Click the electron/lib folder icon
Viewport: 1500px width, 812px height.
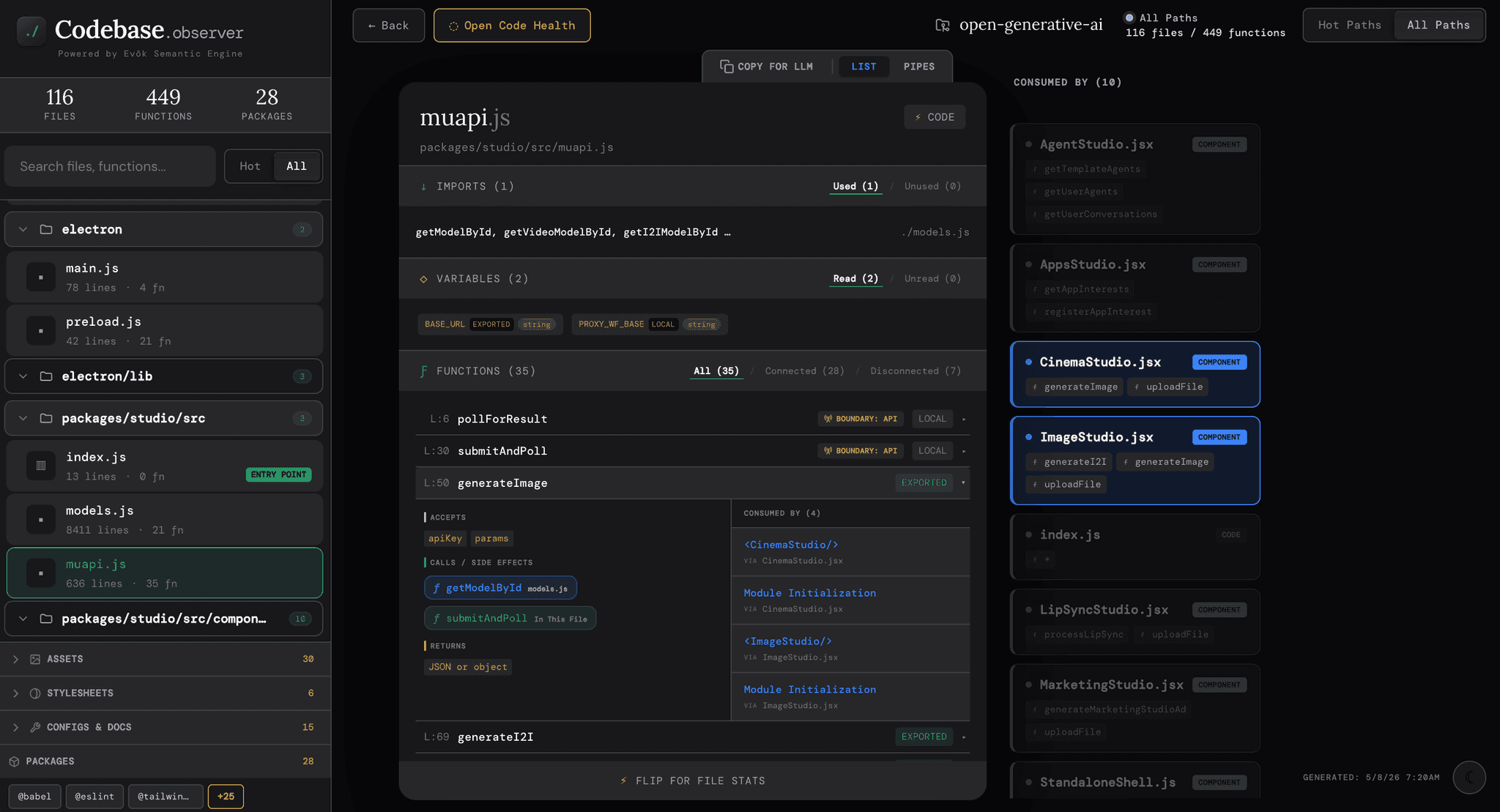(46, 376)
